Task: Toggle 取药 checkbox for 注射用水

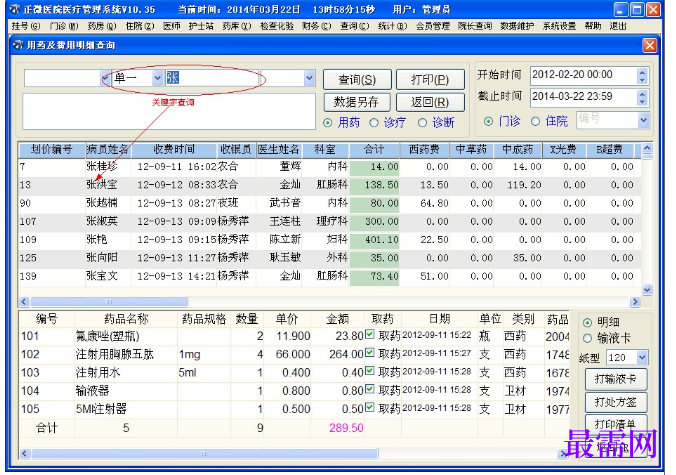Action: (x=369, y=371)
